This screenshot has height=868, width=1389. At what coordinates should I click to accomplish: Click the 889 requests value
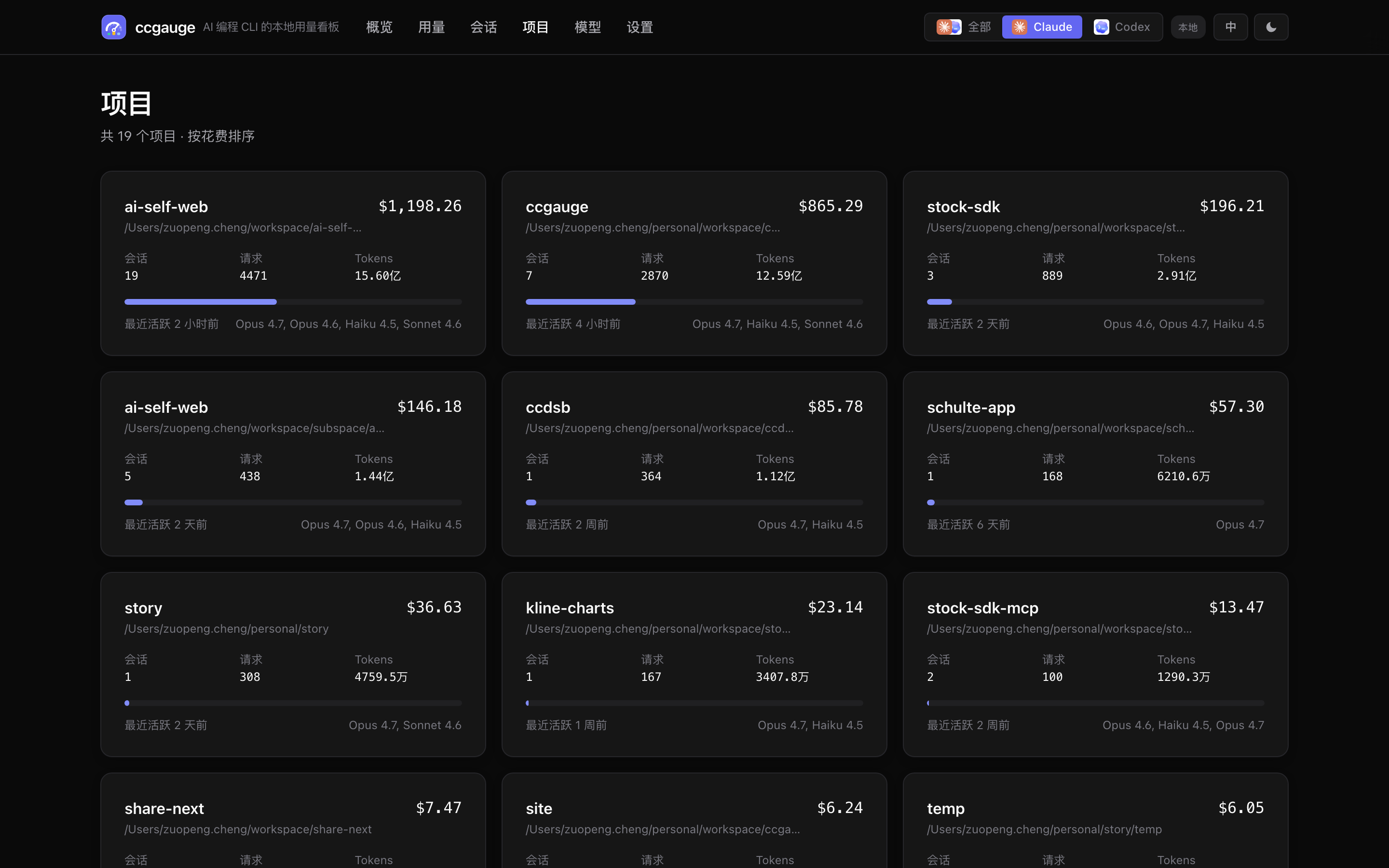[x=1052, y=275]
